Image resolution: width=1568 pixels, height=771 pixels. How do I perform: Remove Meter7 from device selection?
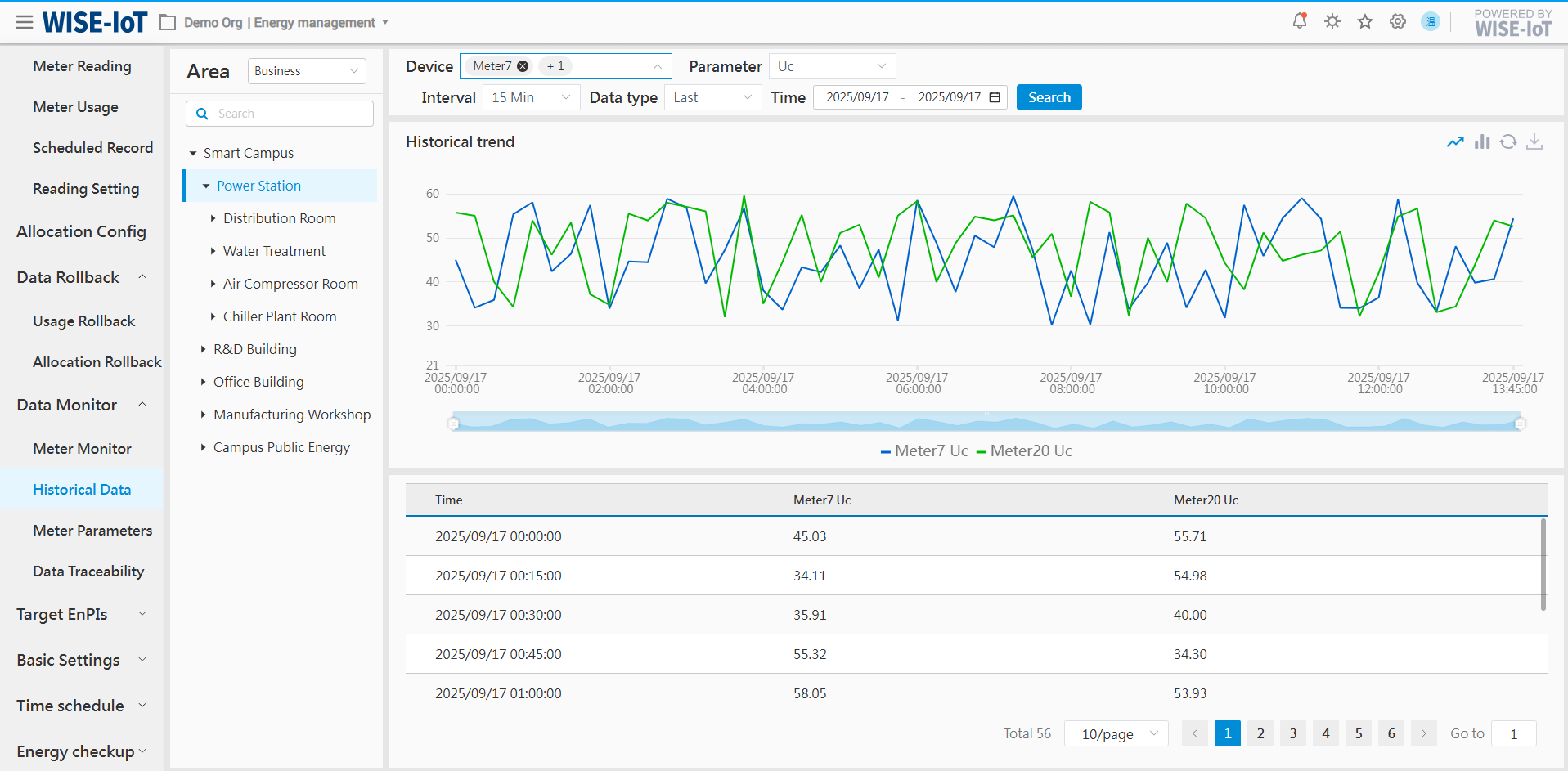click(523, 66)
